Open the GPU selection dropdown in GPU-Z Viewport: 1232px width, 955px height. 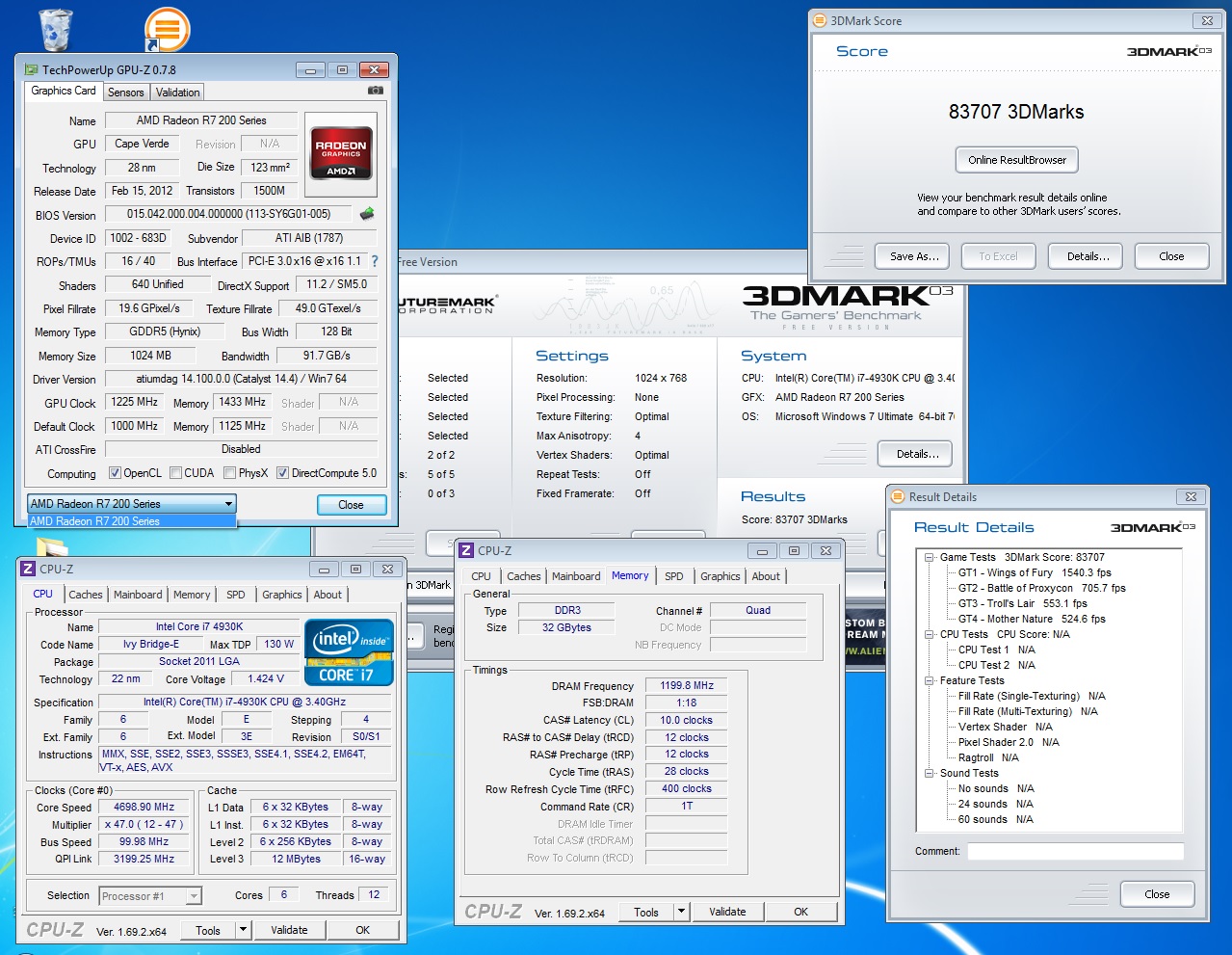tap(131, 504)
